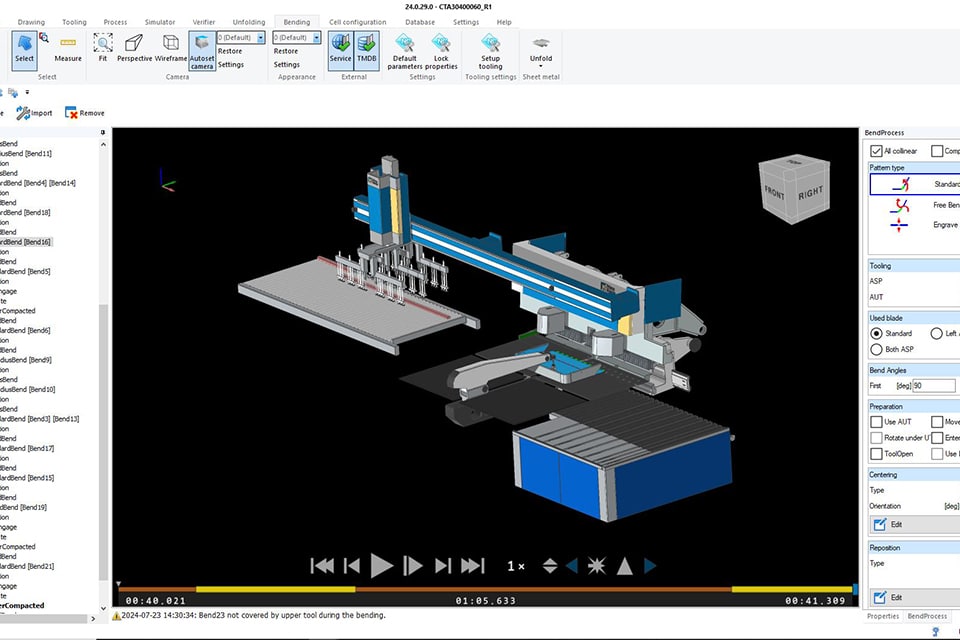960x640 pixels.
Task: Click the simulation timeline progress bar
Action: coord(485,589)
